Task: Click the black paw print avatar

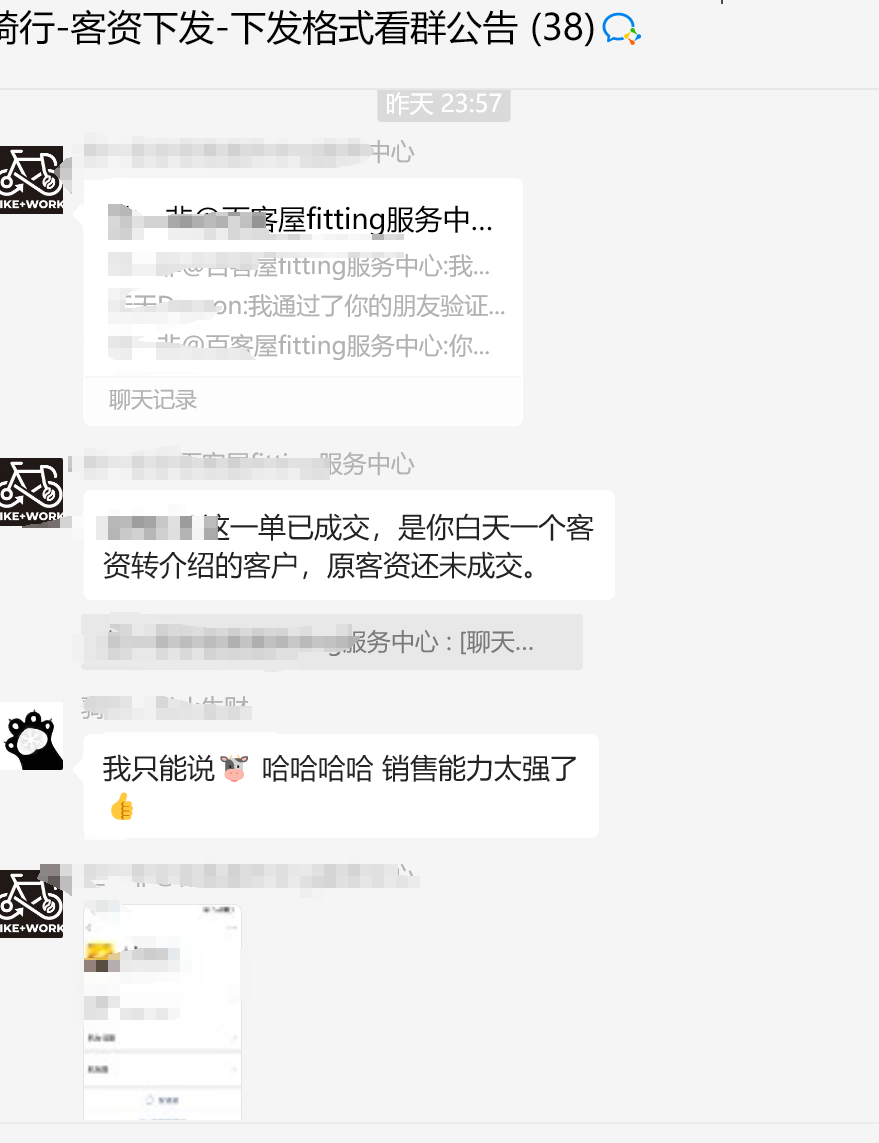Action: pyautogui.click(x=31, y=736)
